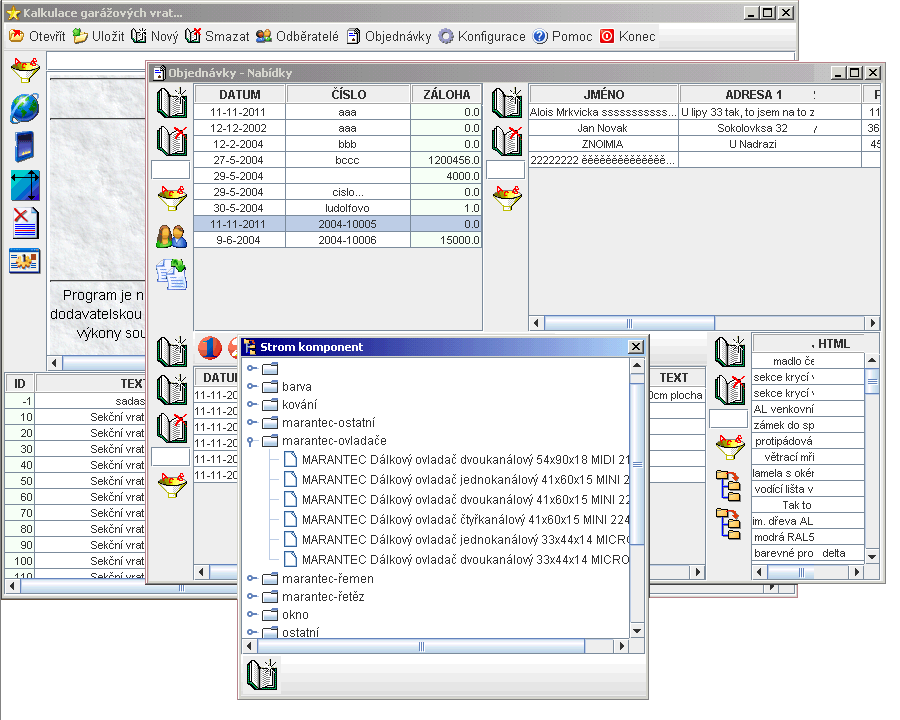The width and height of the screenshot is (900, 720).
Task: Click empty field below orders delete book icon
Action: pos(170,170)
